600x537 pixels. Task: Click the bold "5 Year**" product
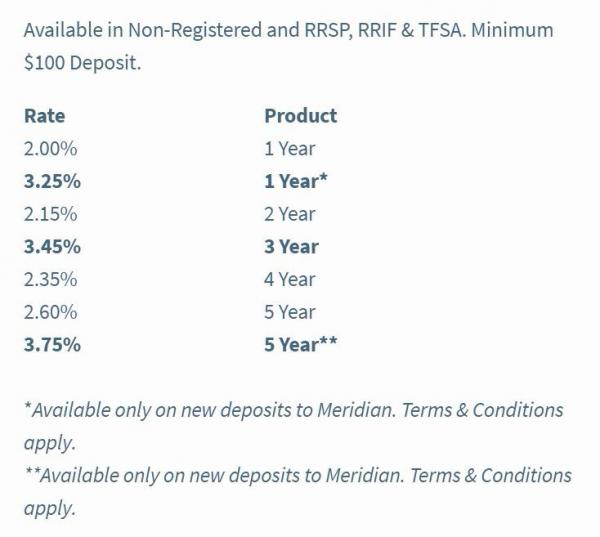[x=301, y=345]
